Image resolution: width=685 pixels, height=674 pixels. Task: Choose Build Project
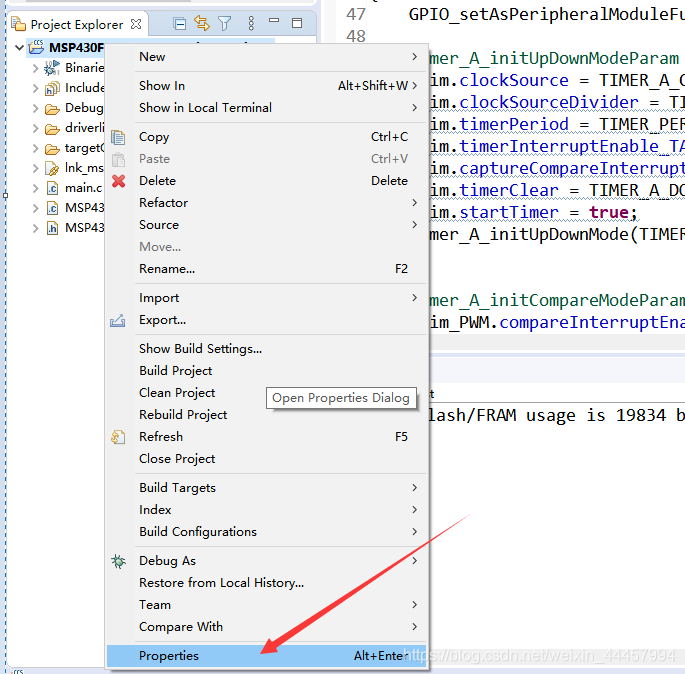click(266, 371)
